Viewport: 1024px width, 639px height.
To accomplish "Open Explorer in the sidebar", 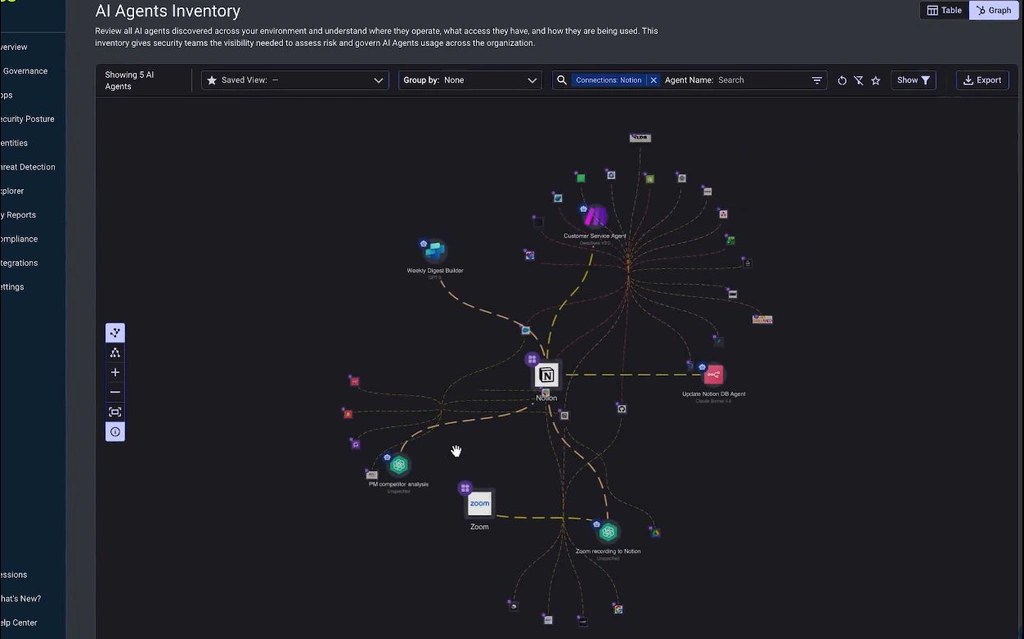I will (x=13, y=191).
